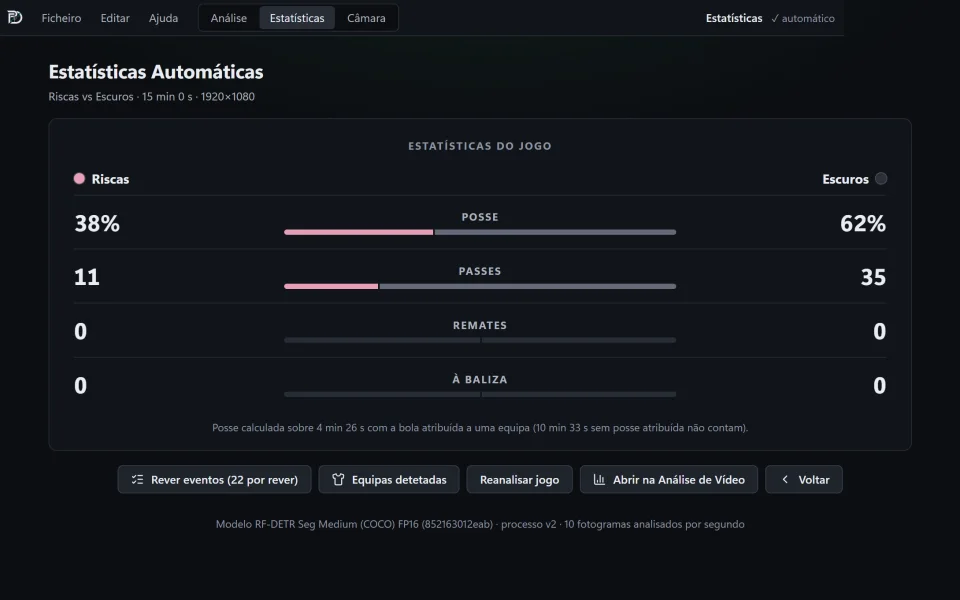Click the Estatísticas Automáticas heading
960x600 pixels.
156,72
